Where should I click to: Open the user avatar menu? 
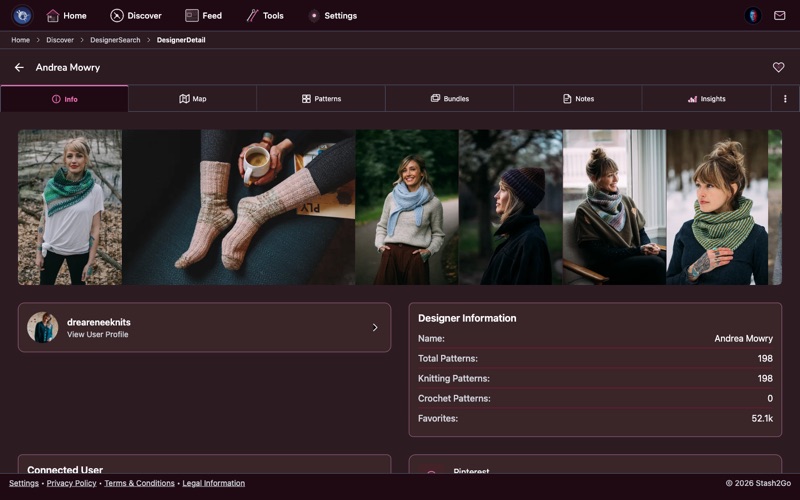pos(753,15)
